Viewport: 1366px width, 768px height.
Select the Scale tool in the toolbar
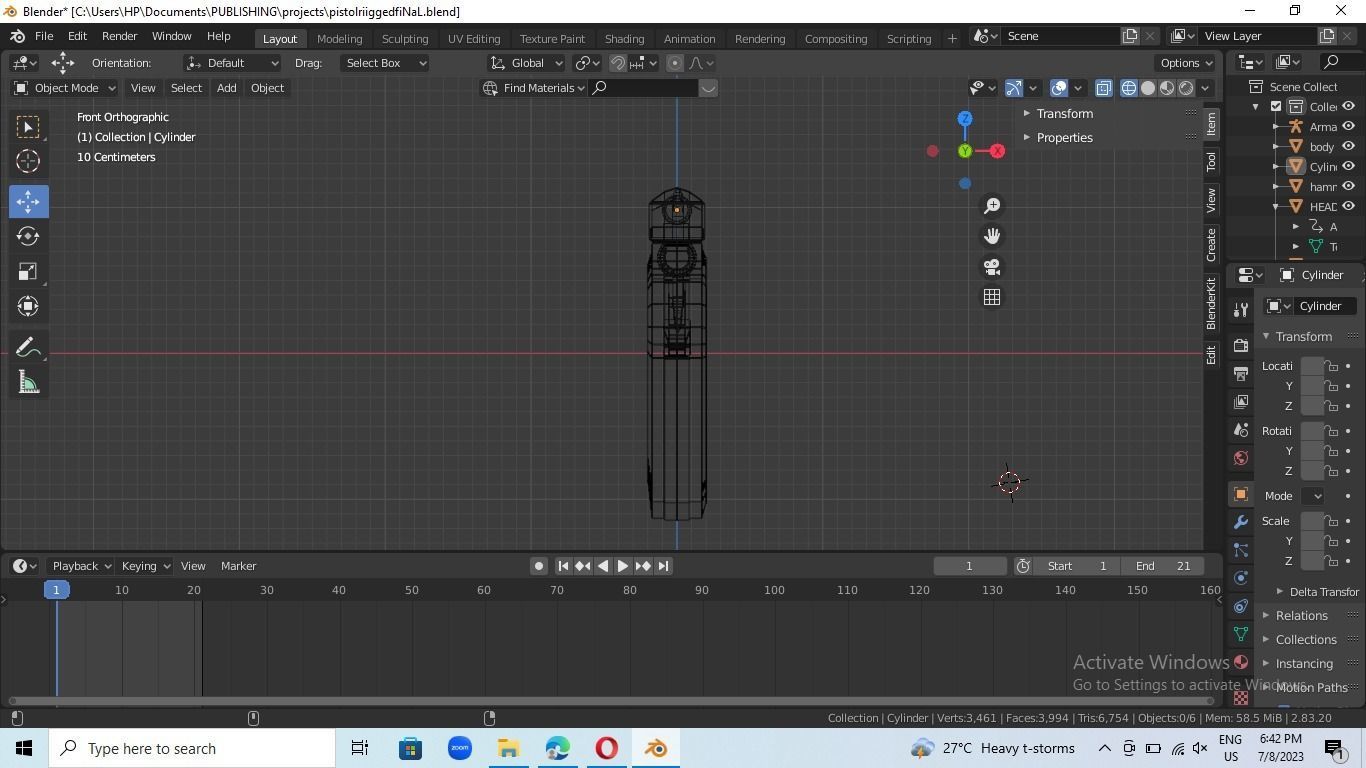[28, 272]
